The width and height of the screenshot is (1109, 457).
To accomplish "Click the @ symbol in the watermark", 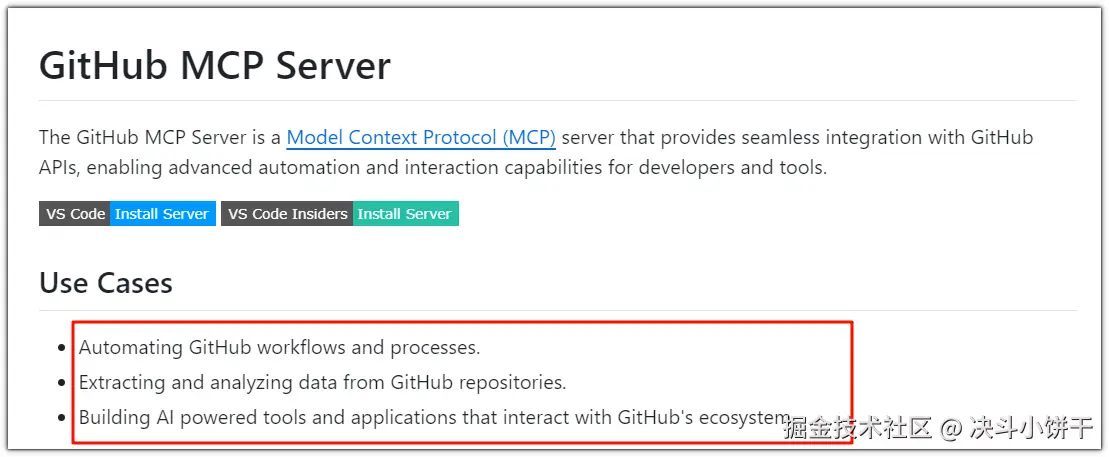I will tap(952, 430).
